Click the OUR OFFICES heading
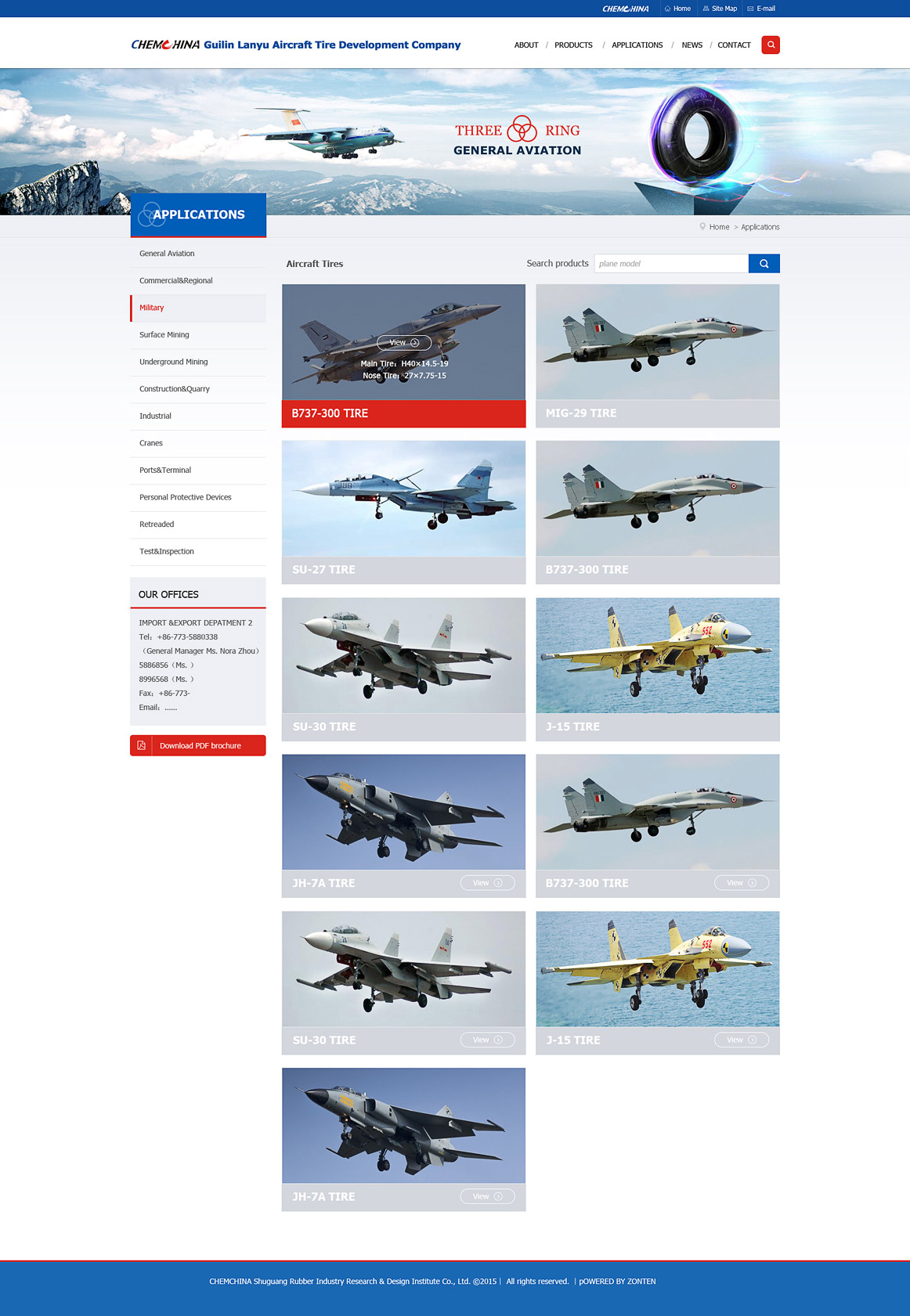Image resolution: width=910 pixels, height=1316 pixels. click(x=168, y=595)
